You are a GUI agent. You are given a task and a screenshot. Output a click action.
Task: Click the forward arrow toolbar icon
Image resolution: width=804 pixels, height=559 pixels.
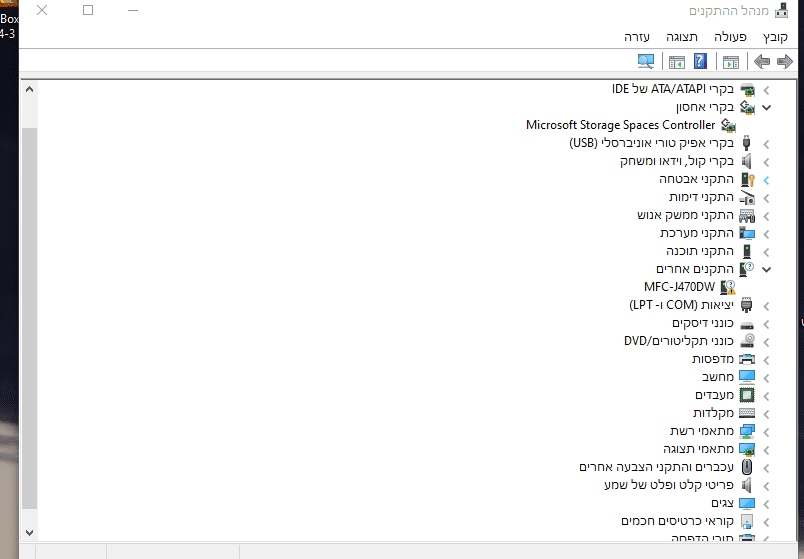pos(785,62)
